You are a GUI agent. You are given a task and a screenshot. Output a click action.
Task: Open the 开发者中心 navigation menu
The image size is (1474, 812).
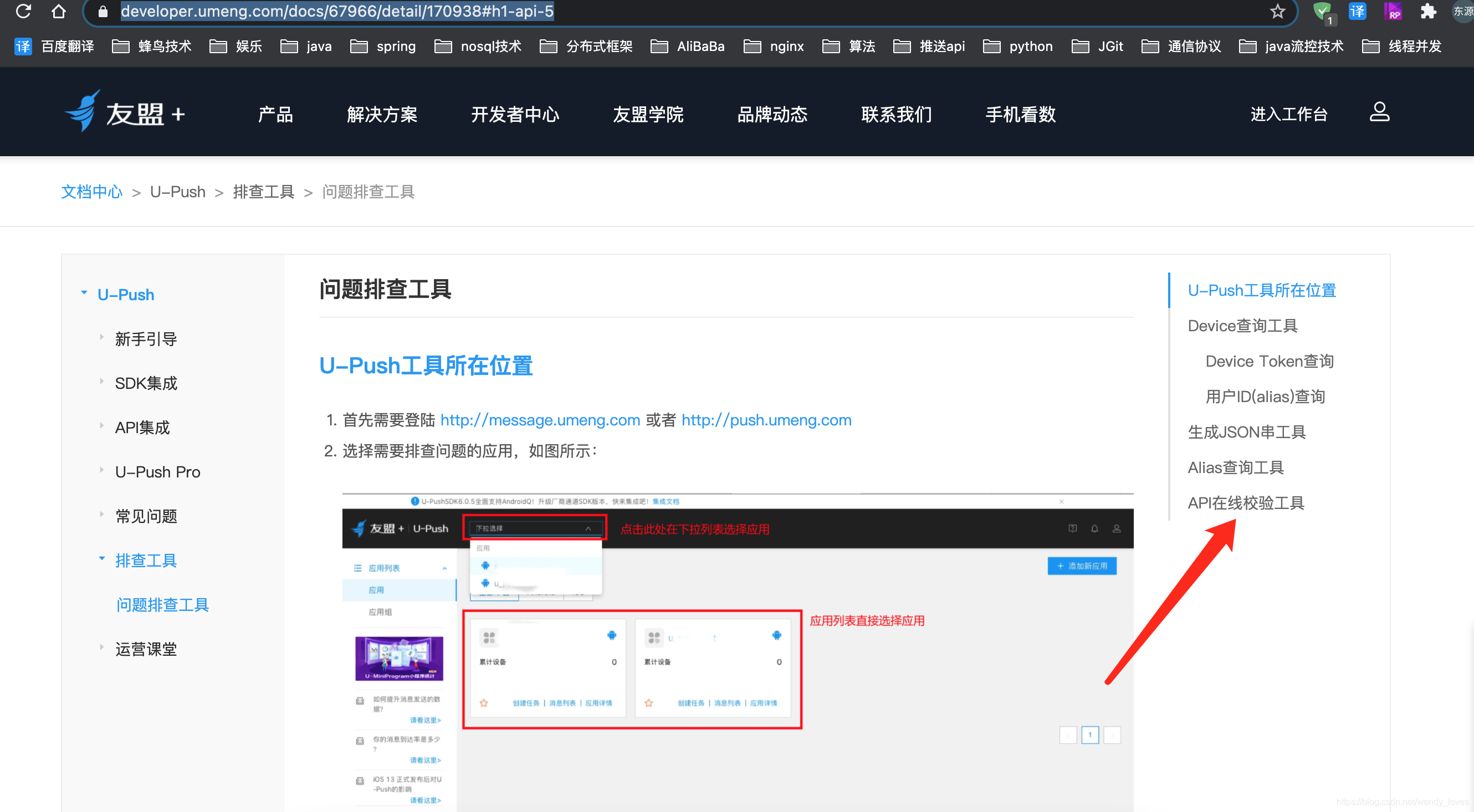coord(515,114)
